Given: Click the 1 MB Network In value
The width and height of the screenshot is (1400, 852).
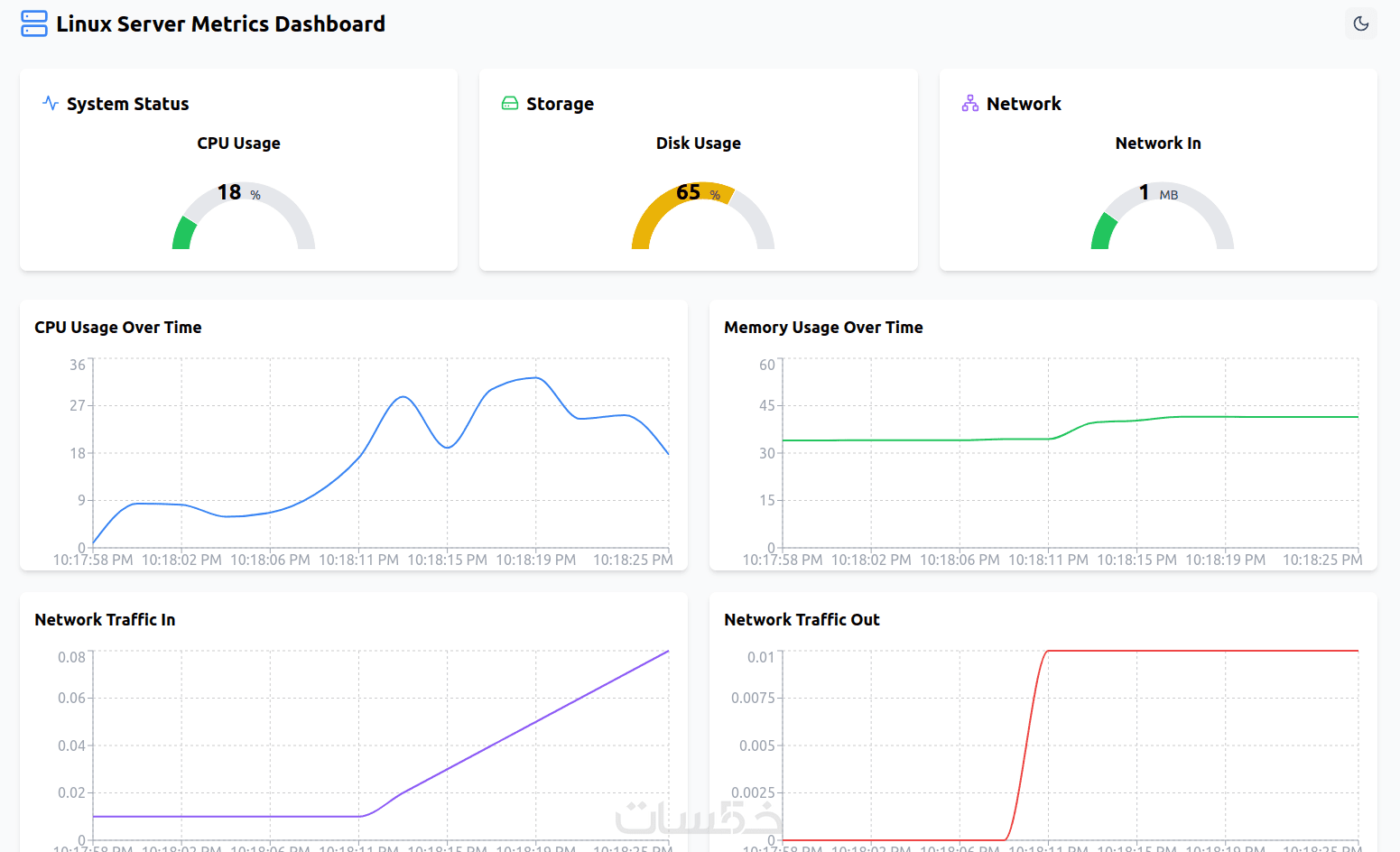Looking at the screenshot, I should [1157, 192].
